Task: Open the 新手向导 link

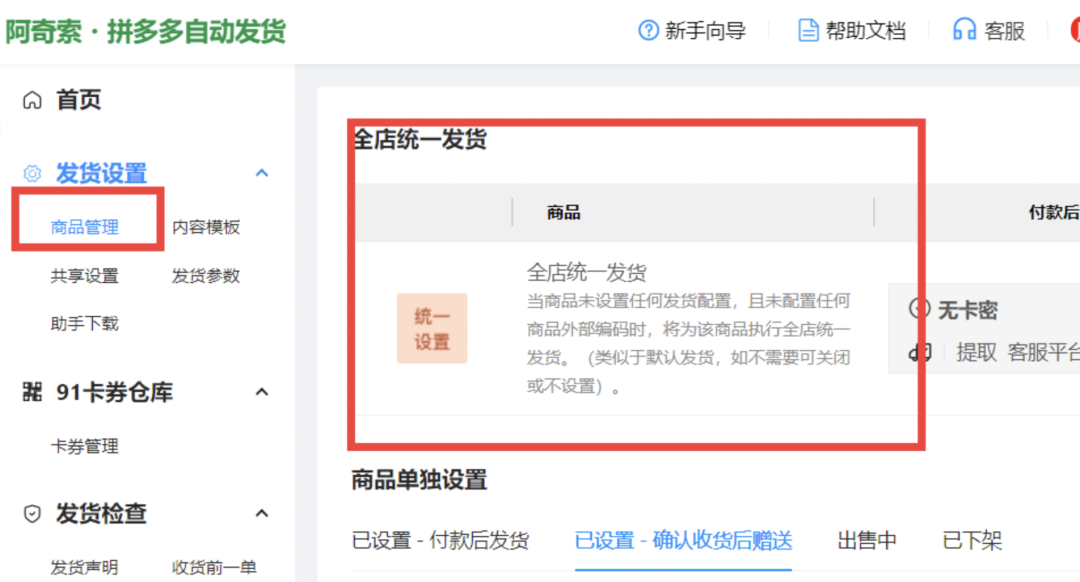Action: (x=705, y=30)
